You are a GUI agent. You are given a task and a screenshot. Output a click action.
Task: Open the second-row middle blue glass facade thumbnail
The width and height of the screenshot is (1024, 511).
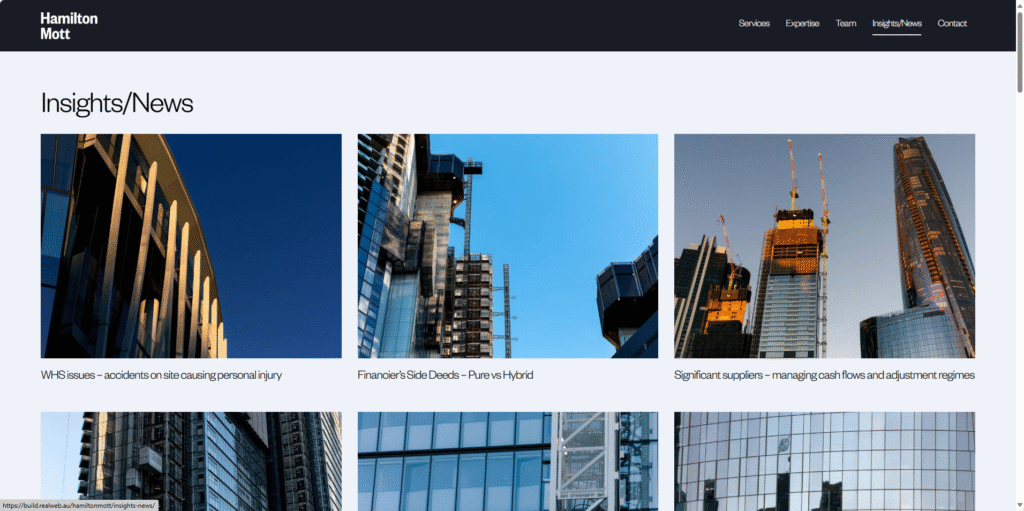507,461
